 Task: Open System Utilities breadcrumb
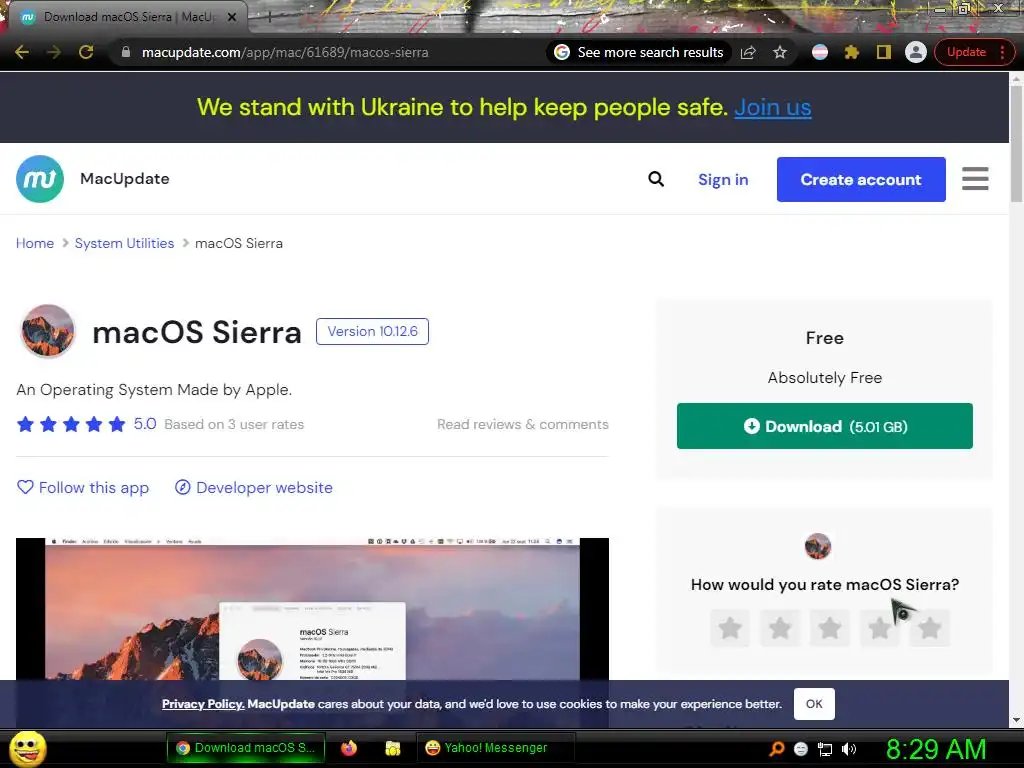point(124,243)
